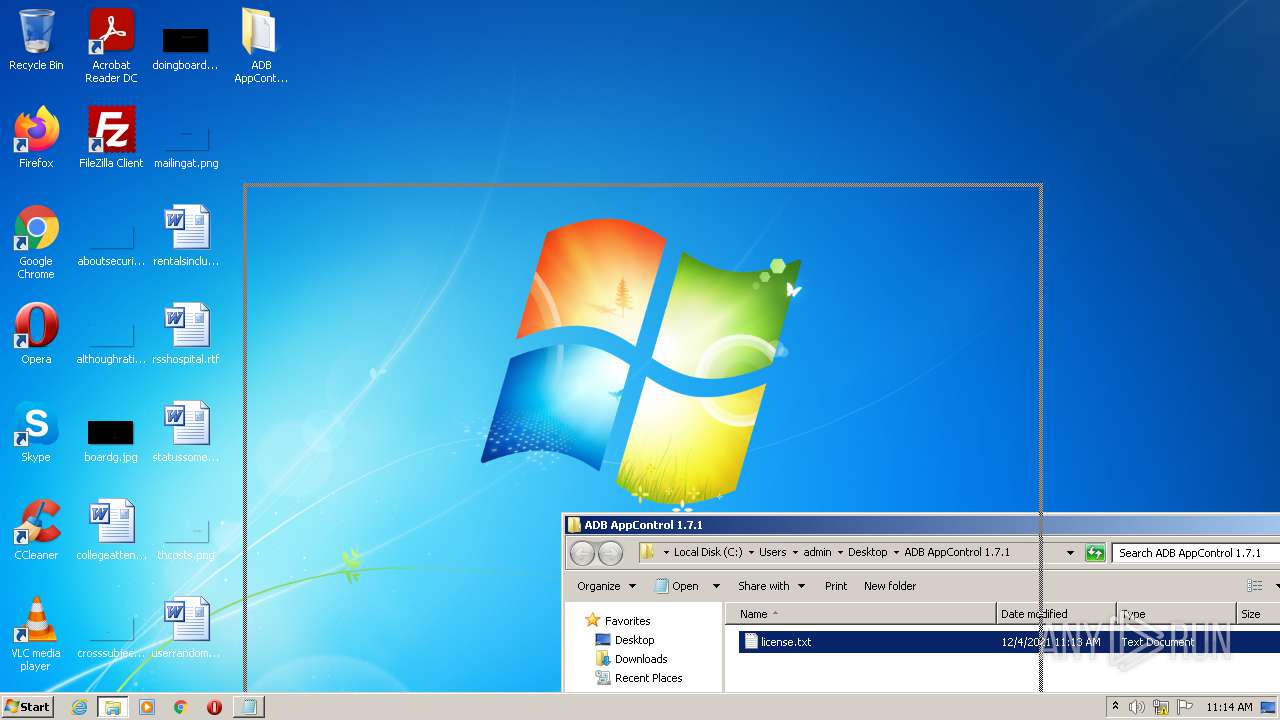Viewport: 1280px width, 720px height.
Task: Select mailingat.png on the desktop
Action: 186,145
